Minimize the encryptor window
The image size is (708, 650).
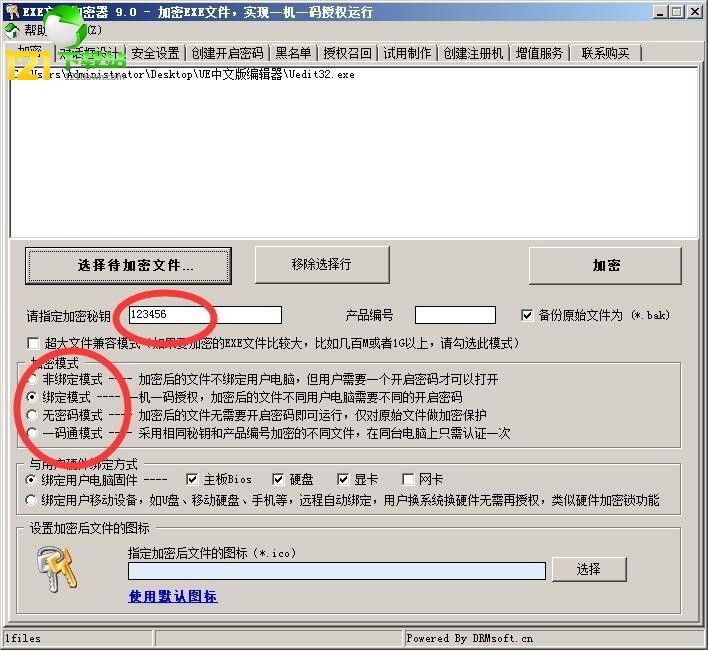point(661,12)
